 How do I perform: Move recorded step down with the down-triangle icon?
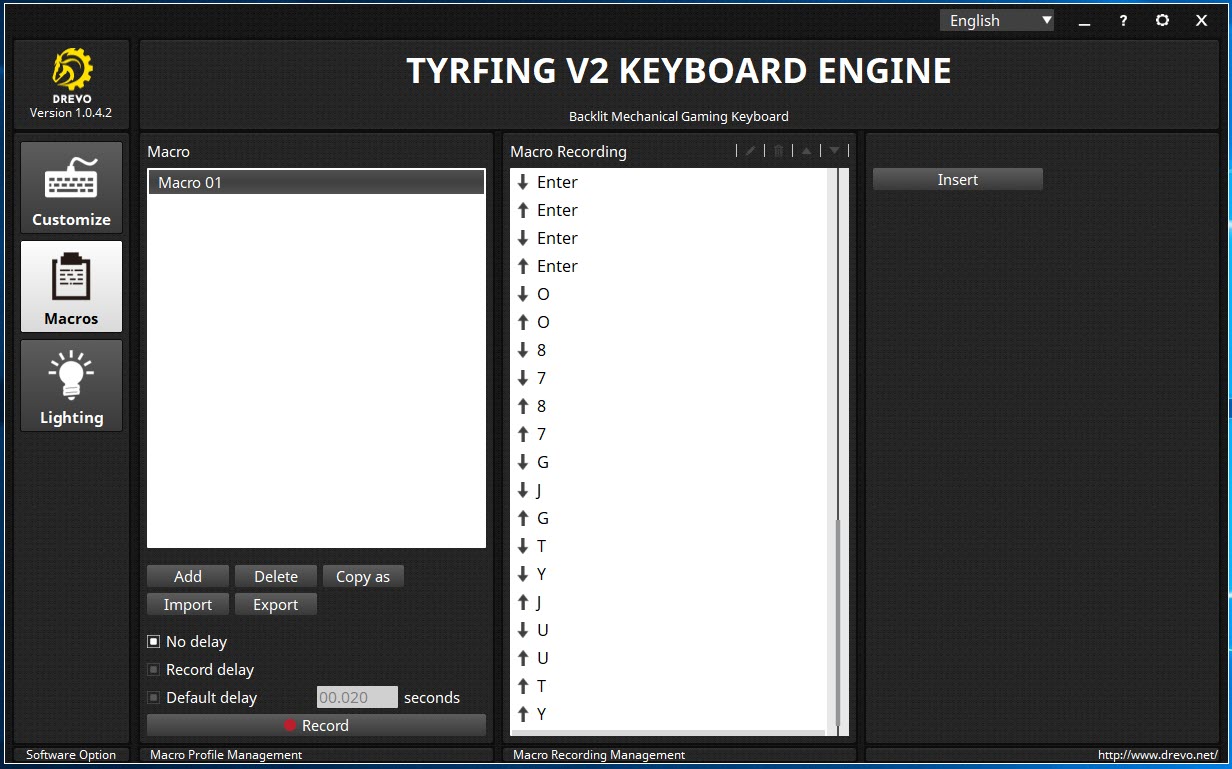[834, 151]
